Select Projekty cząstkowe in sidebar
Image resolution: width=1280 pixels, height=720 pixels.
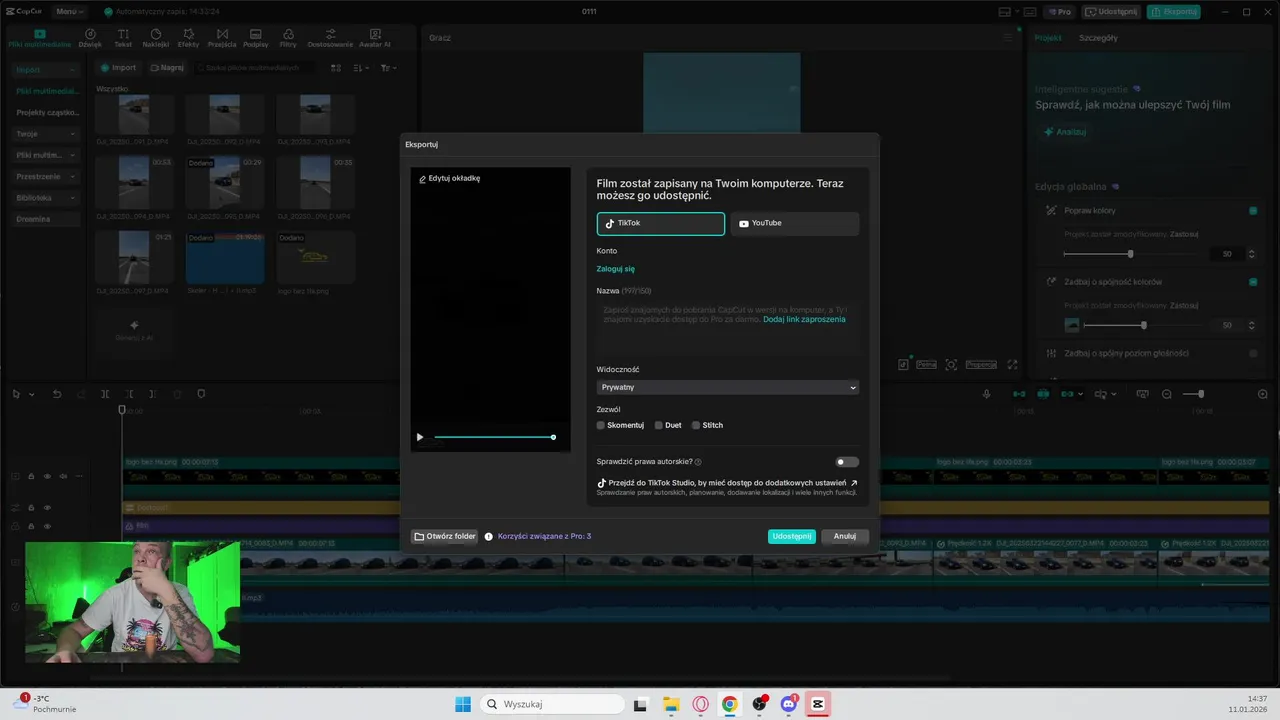[47, 112]
